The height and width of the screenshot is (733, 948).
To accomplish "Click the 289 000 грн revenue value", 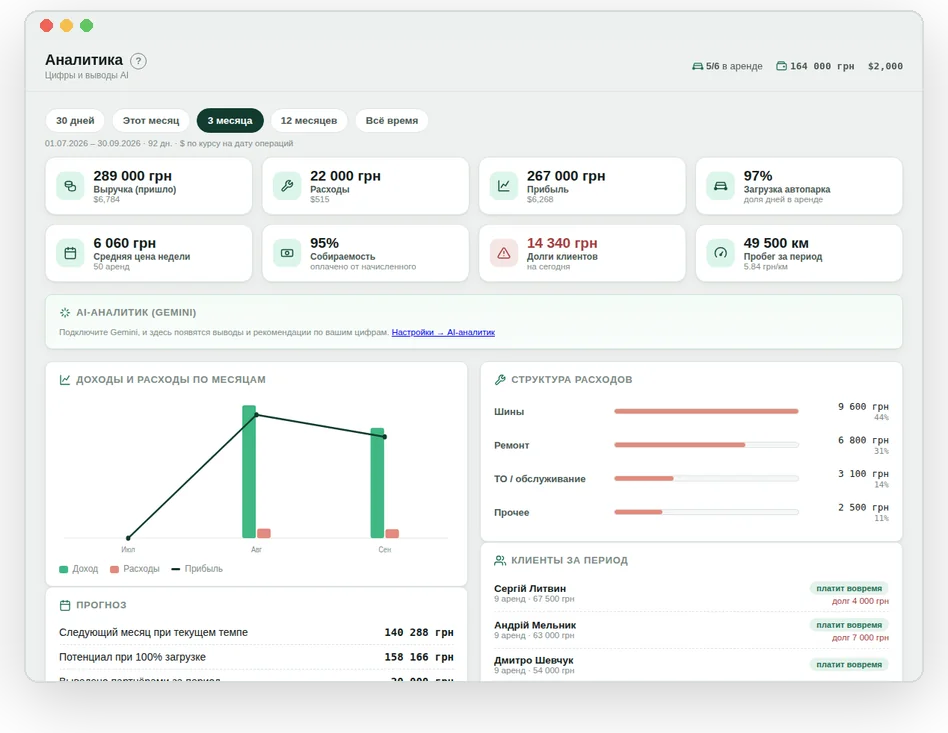I will coord(132,176).
